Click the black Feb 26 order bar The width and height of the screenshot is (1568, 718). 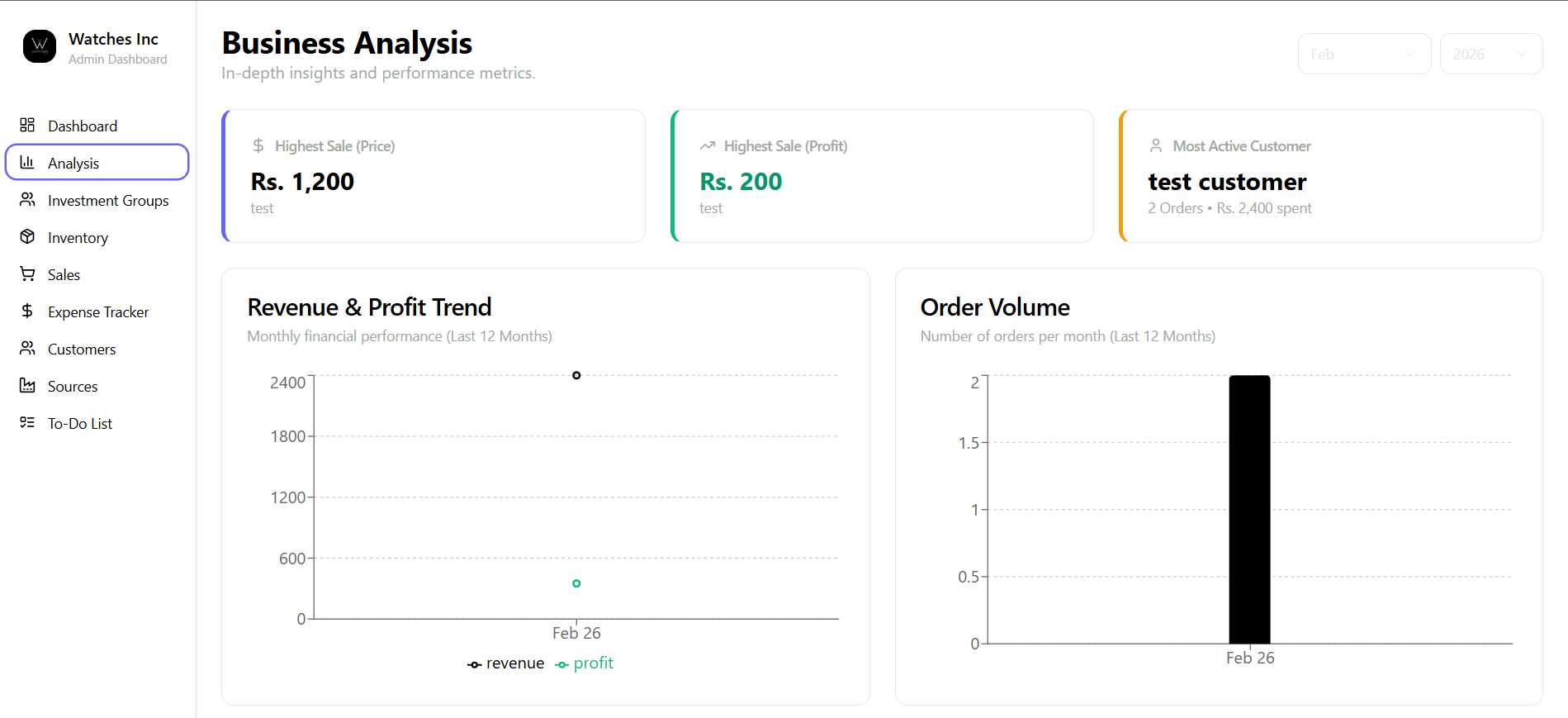point(1249,510)
